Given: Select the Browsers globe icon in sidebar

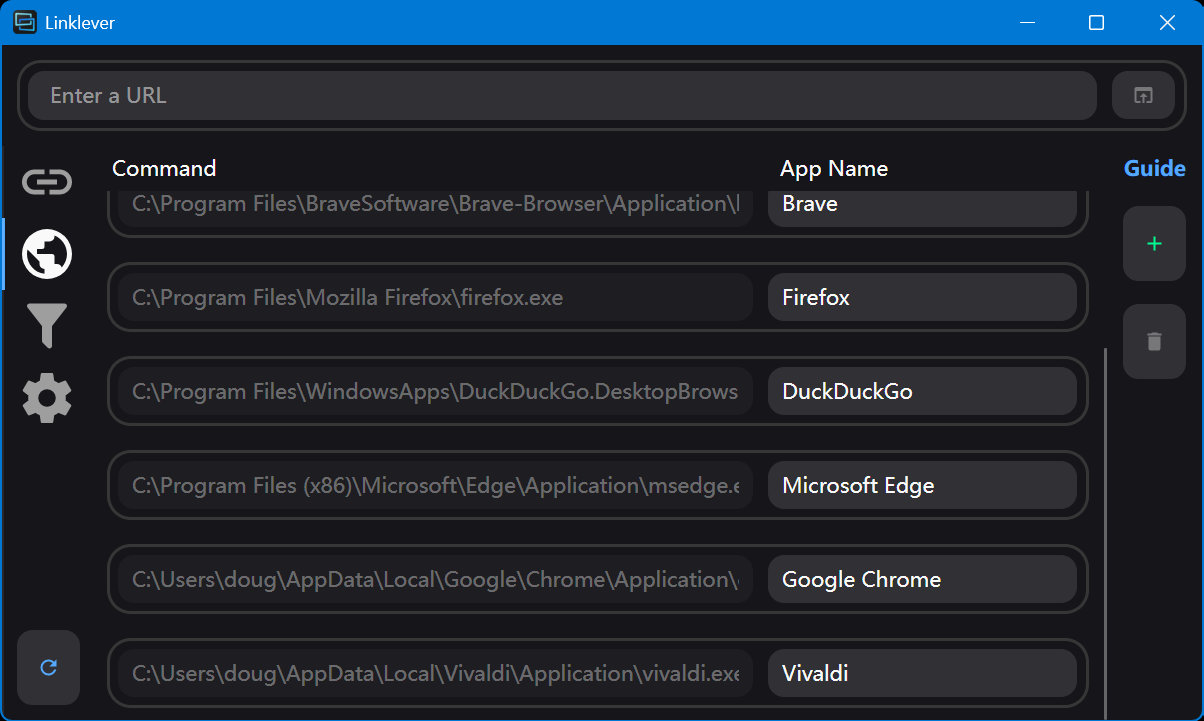Looking at the screenshot, I should click(47, 254).
